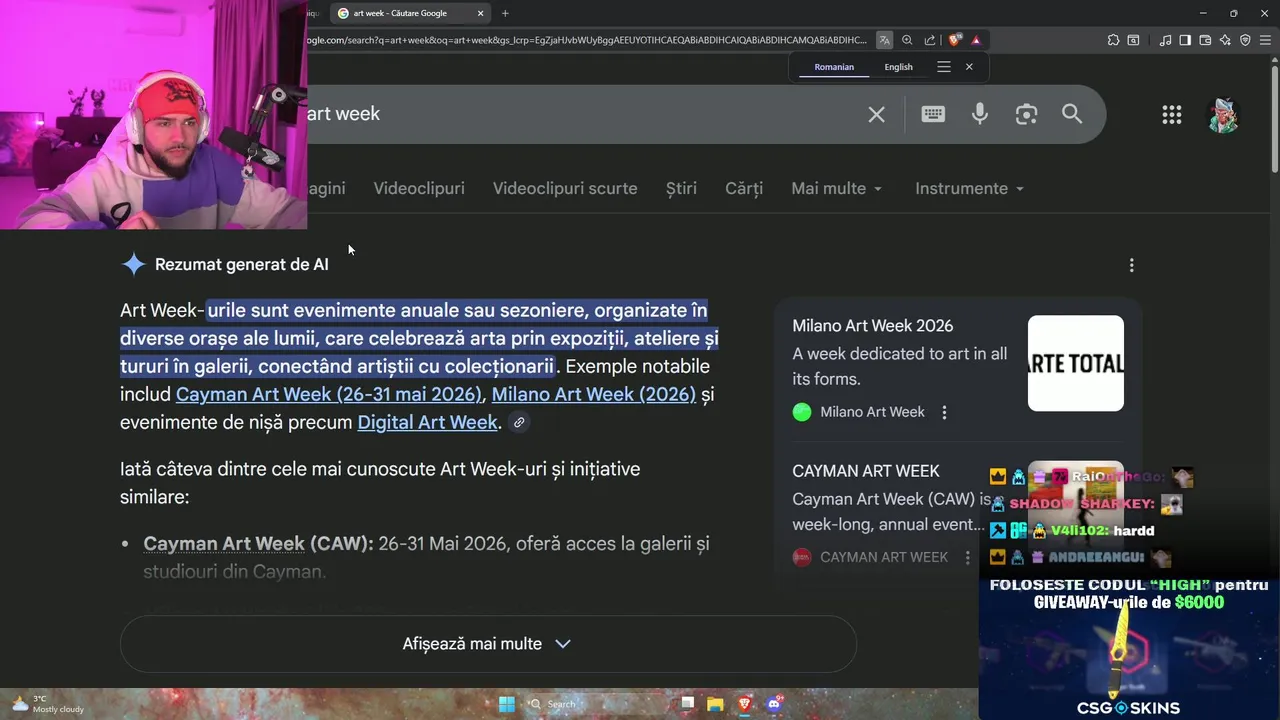Open the on-screen keyboard input tool
Screen dimensions: 1280x720
coord(933,114)
